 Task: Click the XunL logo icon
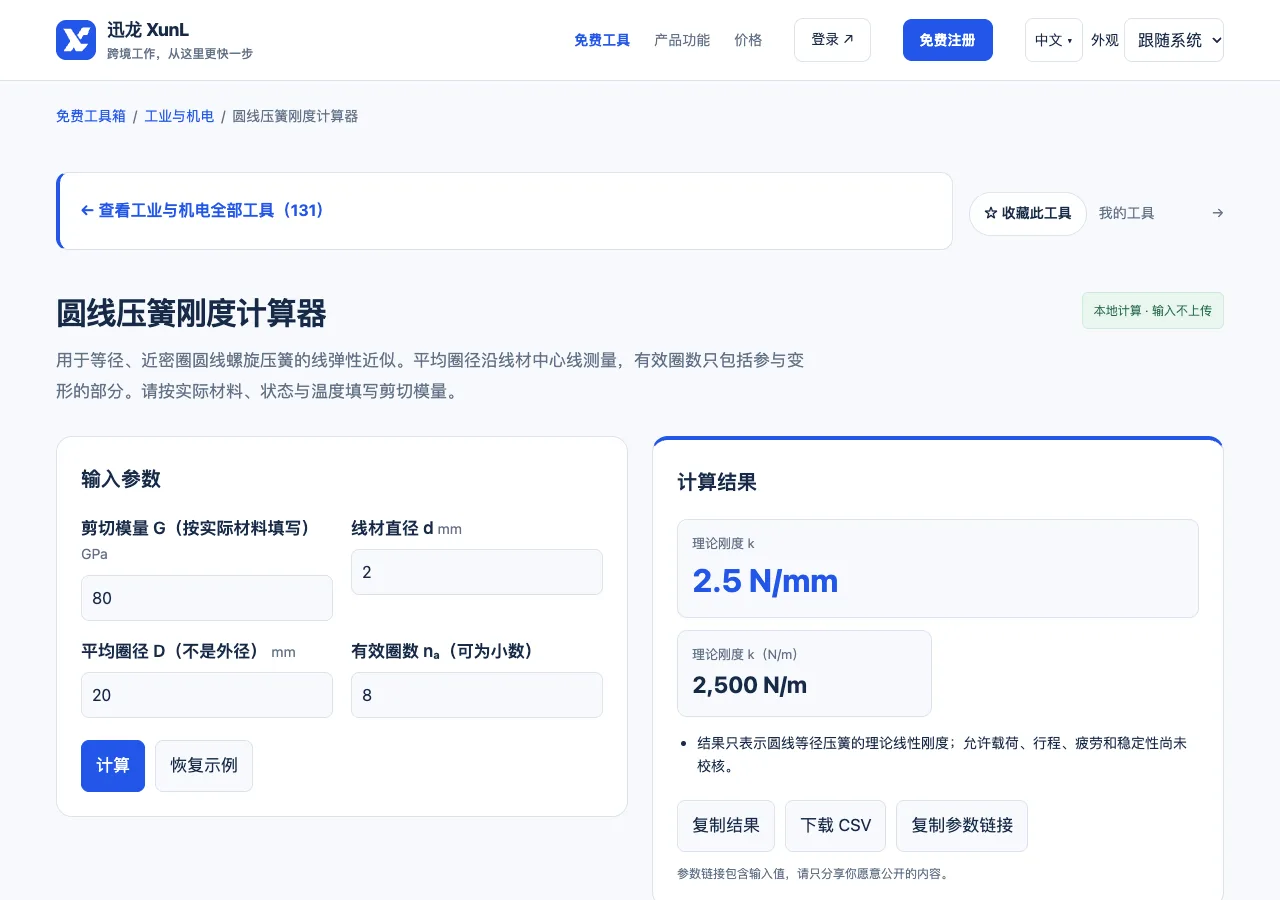76,40
